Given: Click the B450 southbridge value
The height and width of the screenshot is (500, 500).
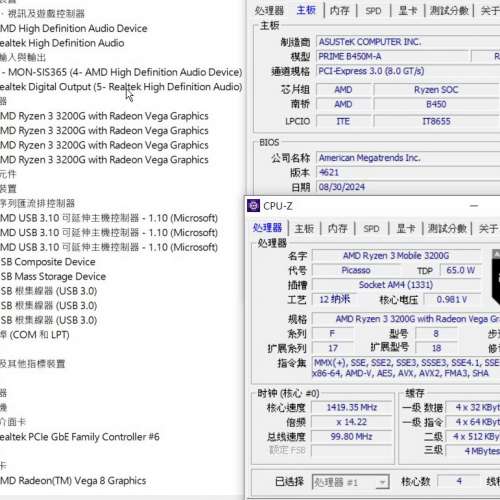Looking at the screenshot, I should pos(436,104).
